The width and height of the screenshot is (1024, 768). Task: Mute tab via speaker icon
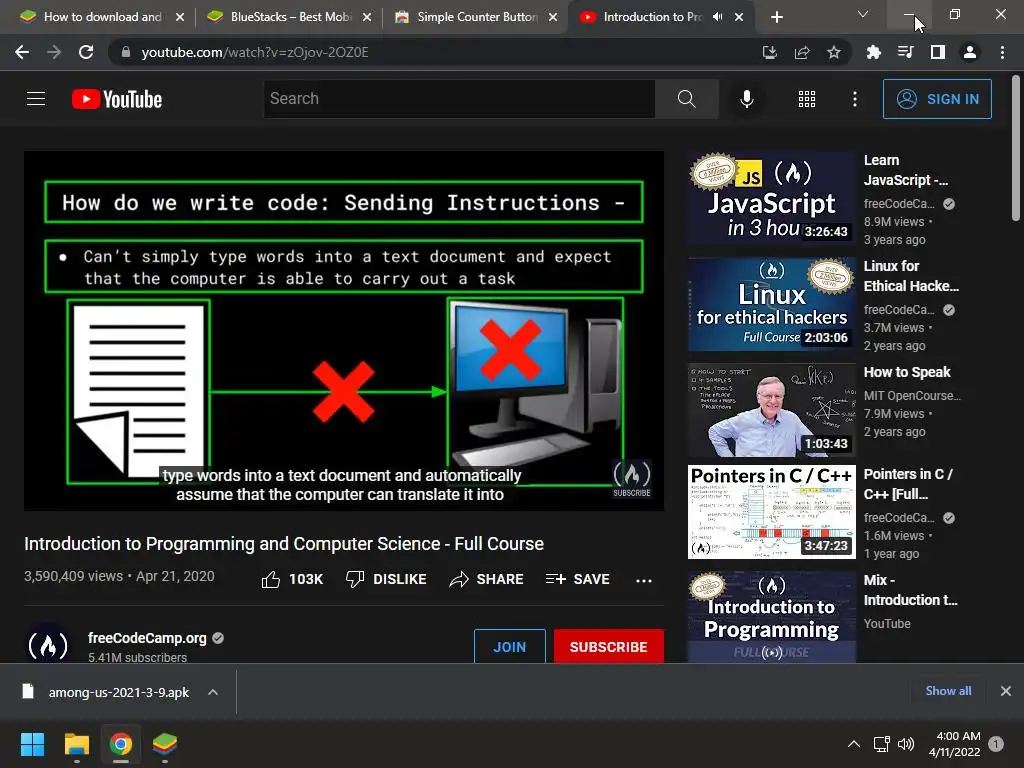click(718, 17)
